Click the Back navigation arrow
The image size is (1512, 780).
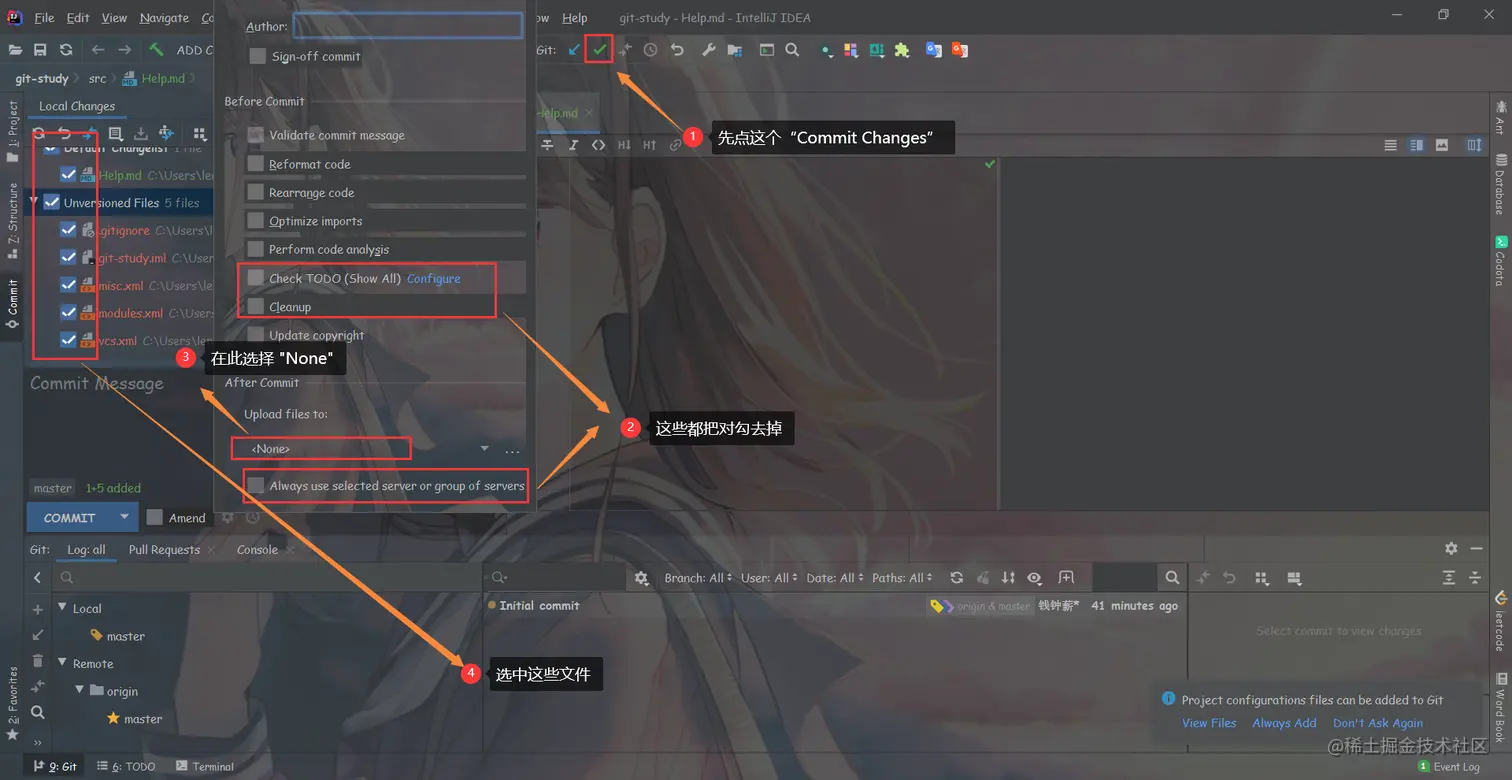(97, 49)
